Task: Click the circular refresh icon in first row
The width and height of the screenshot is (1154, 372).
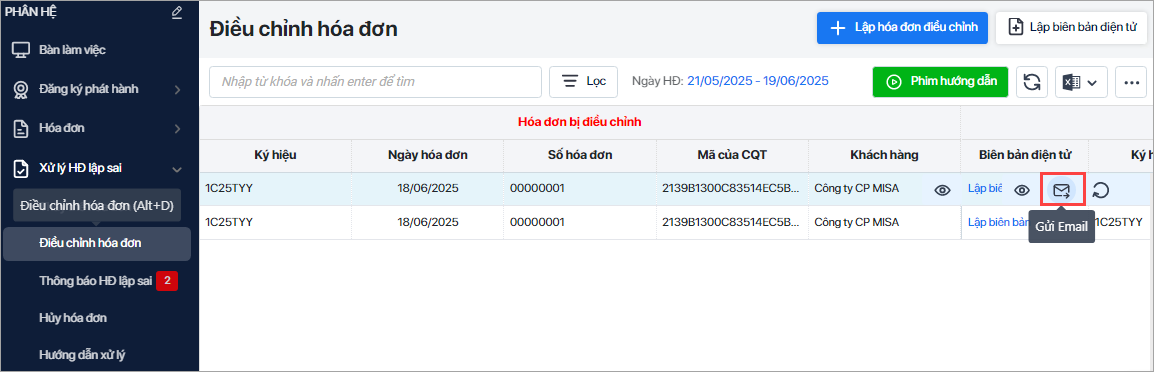Action: (x=1101, y=191)
